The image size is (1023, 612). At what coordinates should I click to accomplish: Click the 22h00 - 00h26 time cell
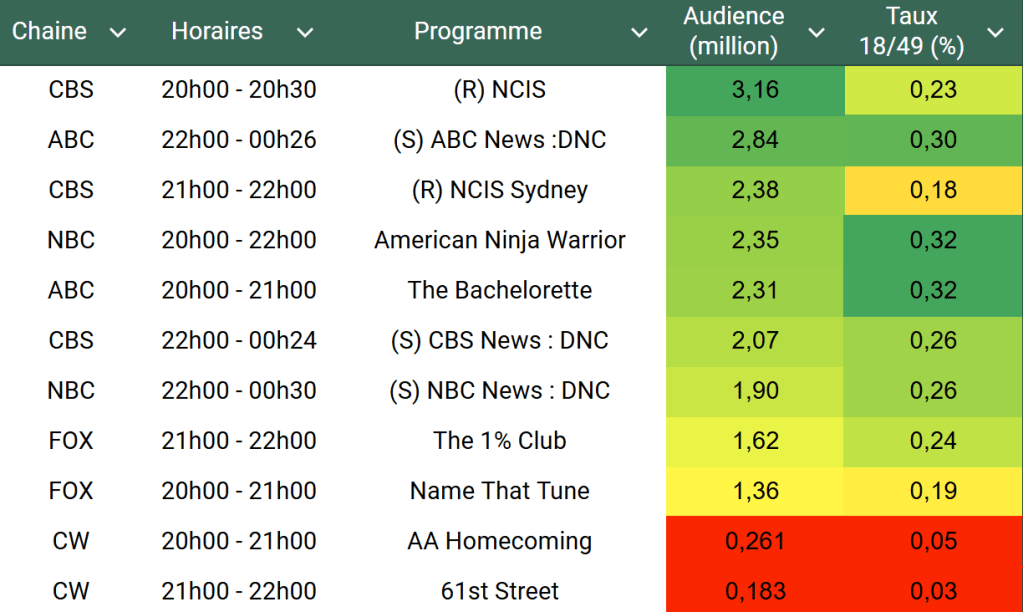click(238, 140)
